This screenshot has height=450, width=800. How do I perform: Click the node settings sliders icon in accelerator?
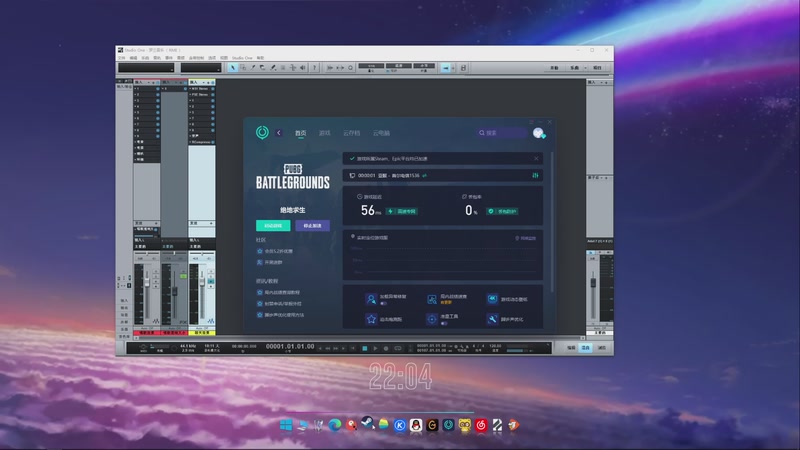(535, 176)
